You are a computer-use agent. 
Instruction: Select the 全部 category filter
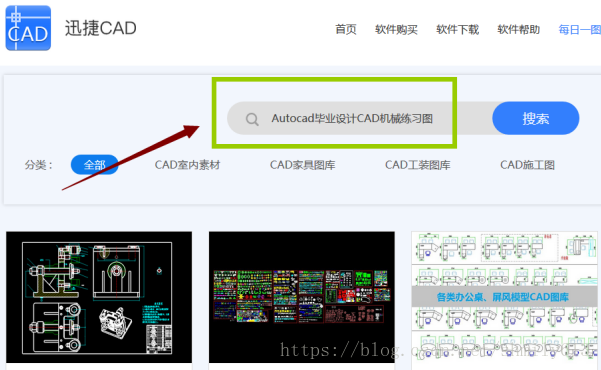pos(94,165)
